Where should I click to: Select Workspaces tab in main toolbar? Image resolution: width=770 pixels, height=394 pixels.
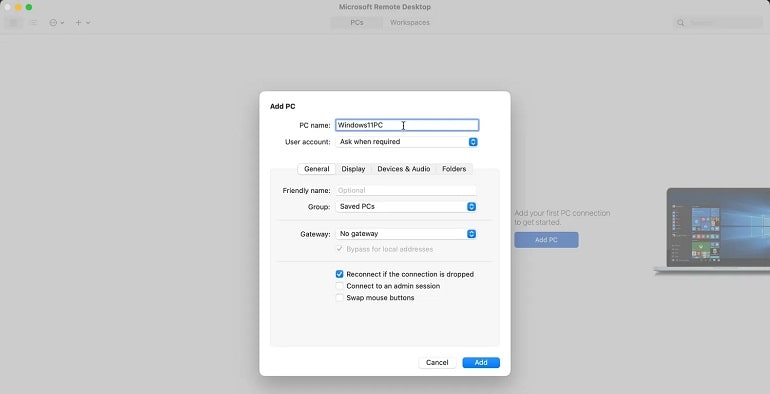click(x=410, y=23)
